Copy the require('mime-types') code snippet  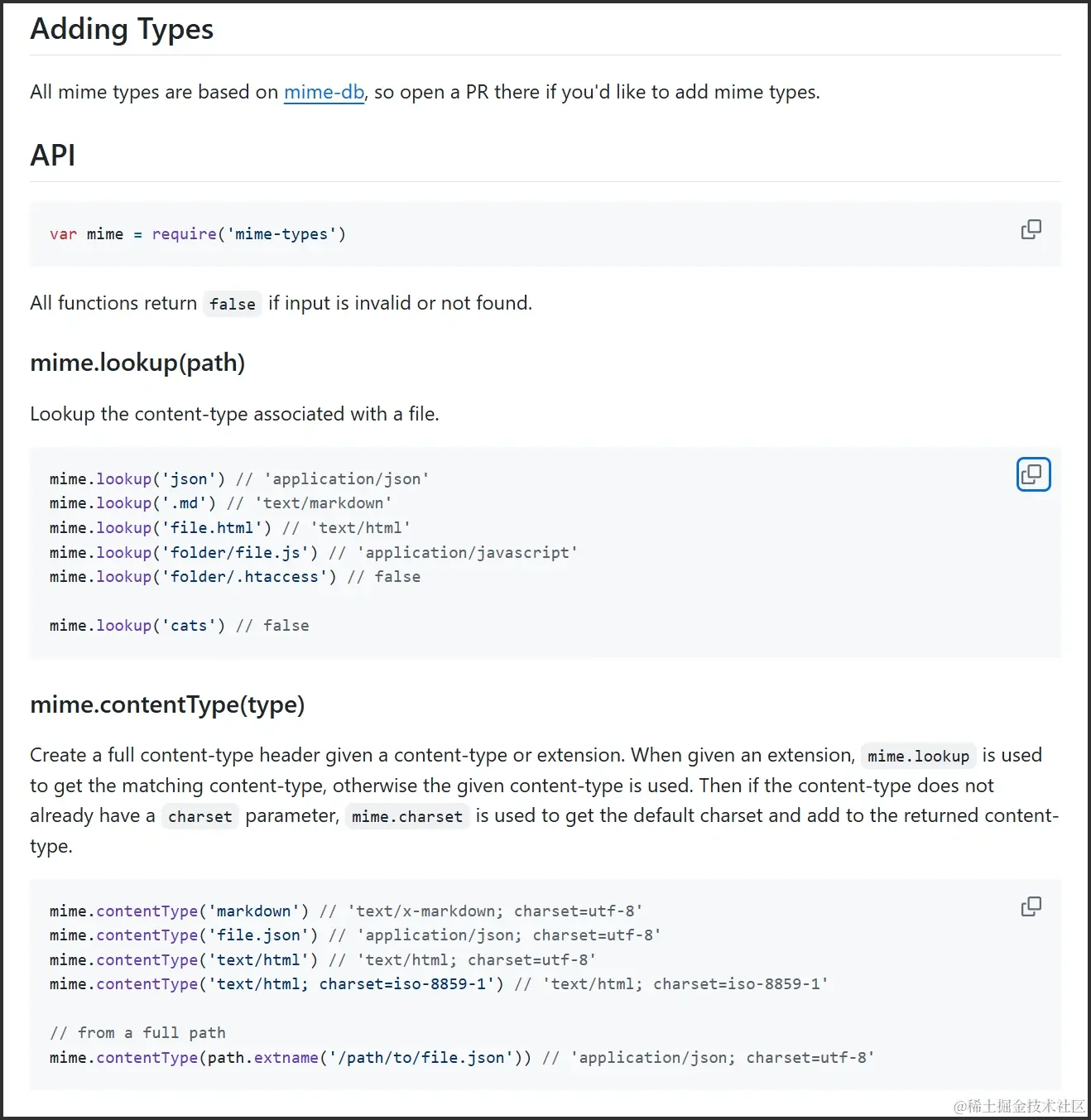click(x=1031, y=229)
